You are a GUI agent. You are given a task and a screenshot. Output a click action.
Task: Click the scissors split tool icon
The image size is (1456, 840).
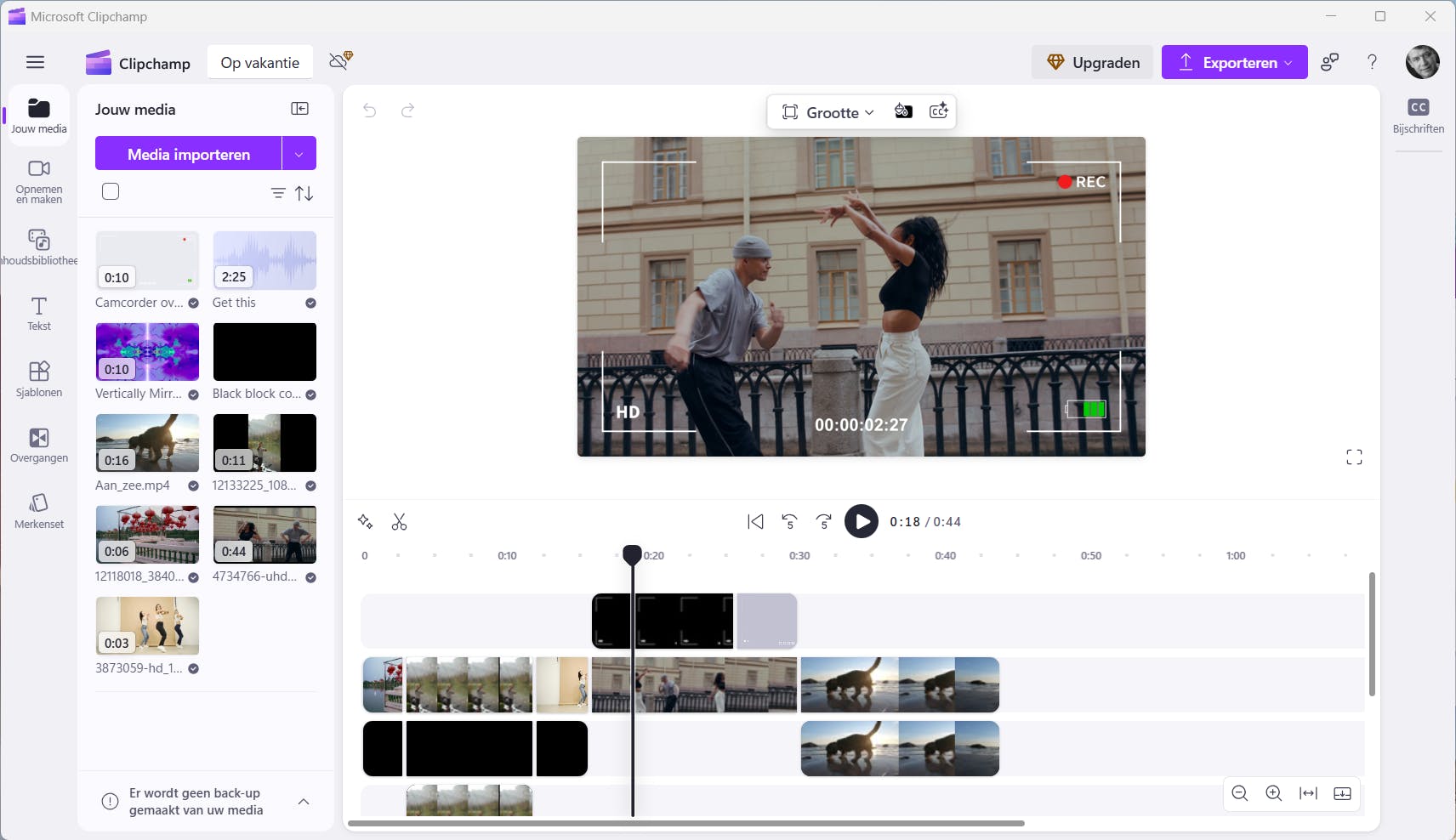[x=399, y=522]
